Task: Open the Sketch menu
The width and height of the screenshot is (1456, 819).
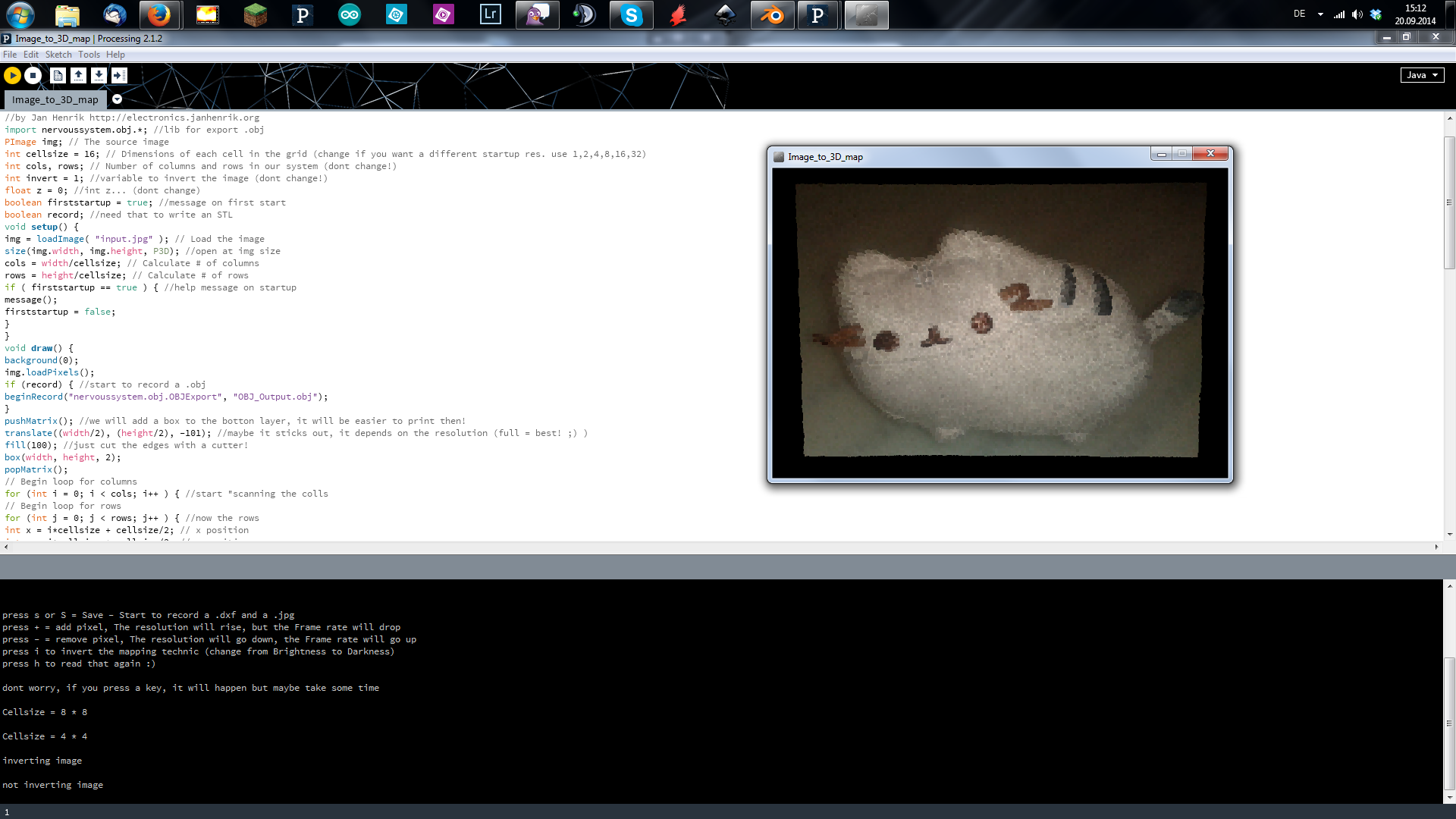Action: 58,55
